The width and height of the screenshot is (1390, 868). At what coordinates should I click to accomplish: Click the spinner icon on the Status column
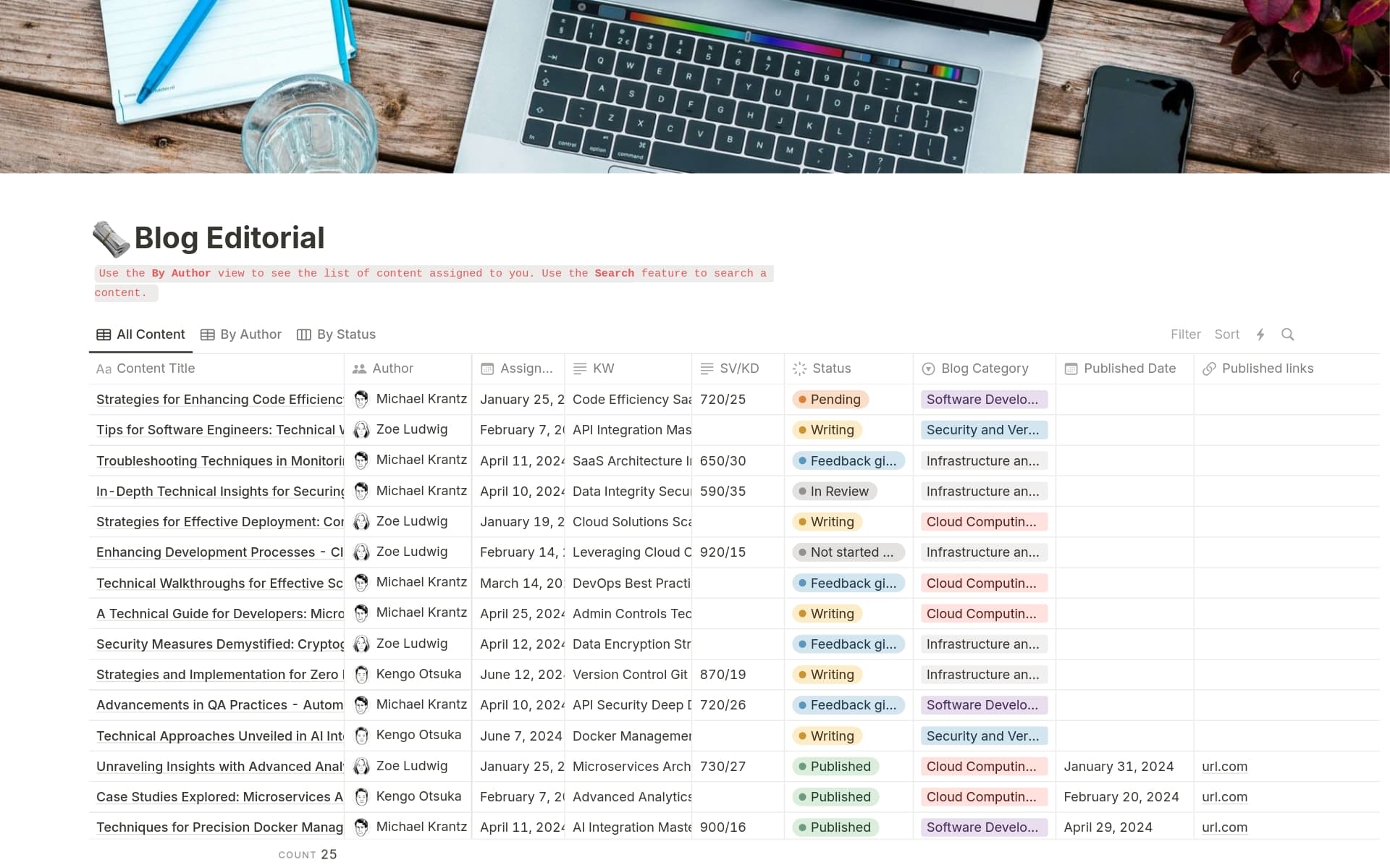point(799,369)
